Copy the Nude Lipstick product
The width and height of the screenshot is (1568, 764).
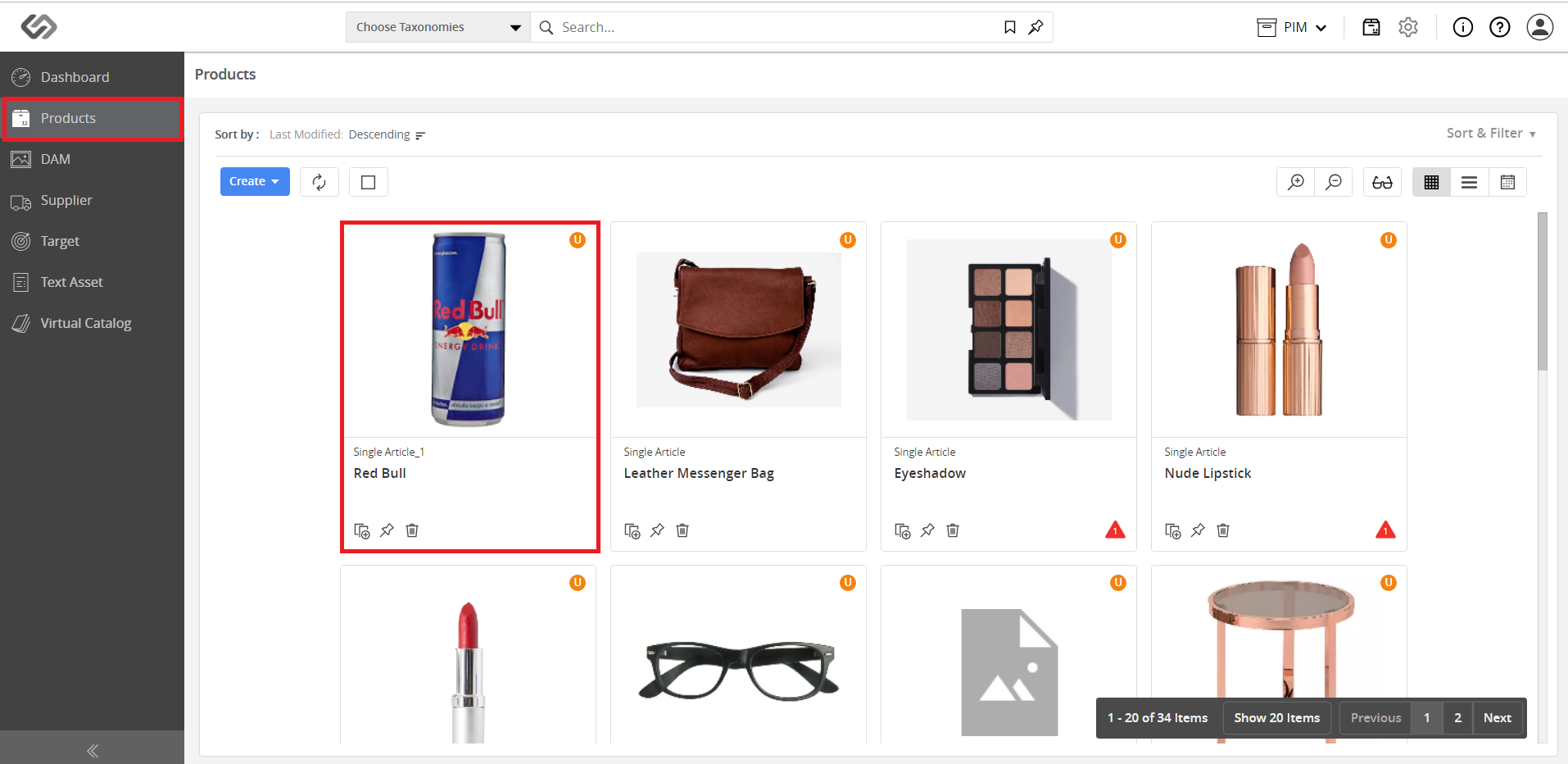click(x=1173, y=530)
